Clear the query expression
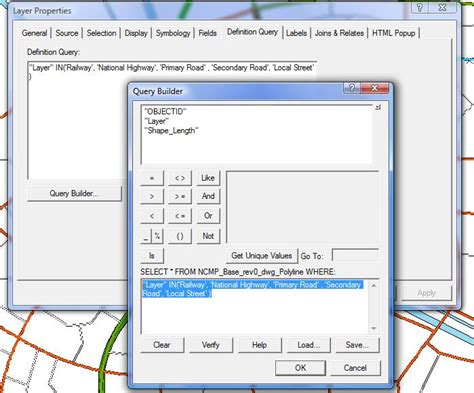The image size is (474, 393). tap(162, 345)
